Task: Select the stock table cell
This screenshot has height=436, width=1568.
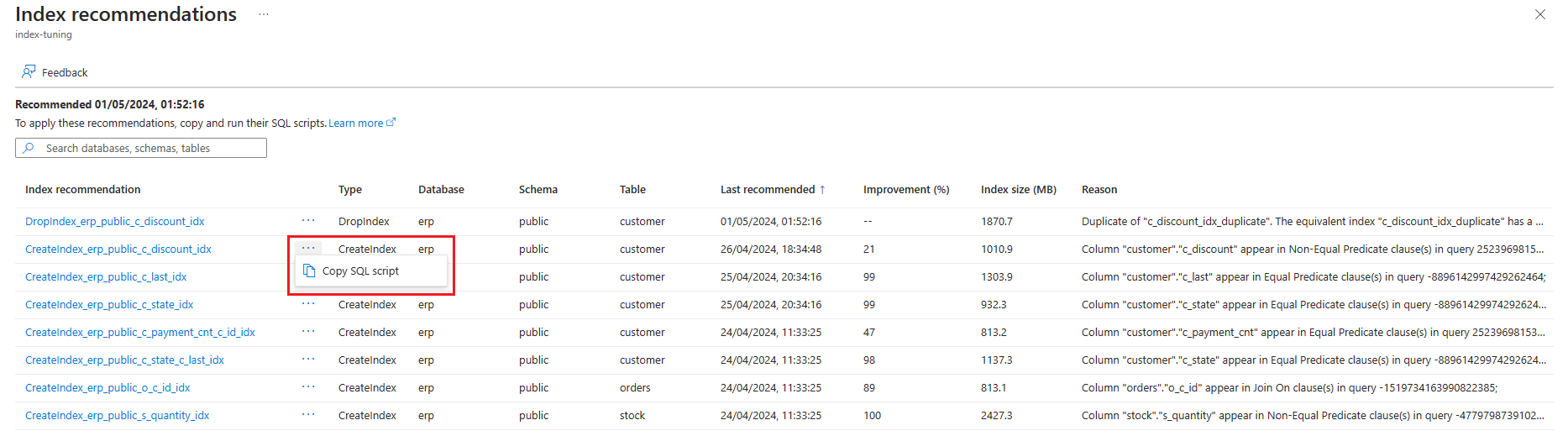Action: [x=632, y=416]
